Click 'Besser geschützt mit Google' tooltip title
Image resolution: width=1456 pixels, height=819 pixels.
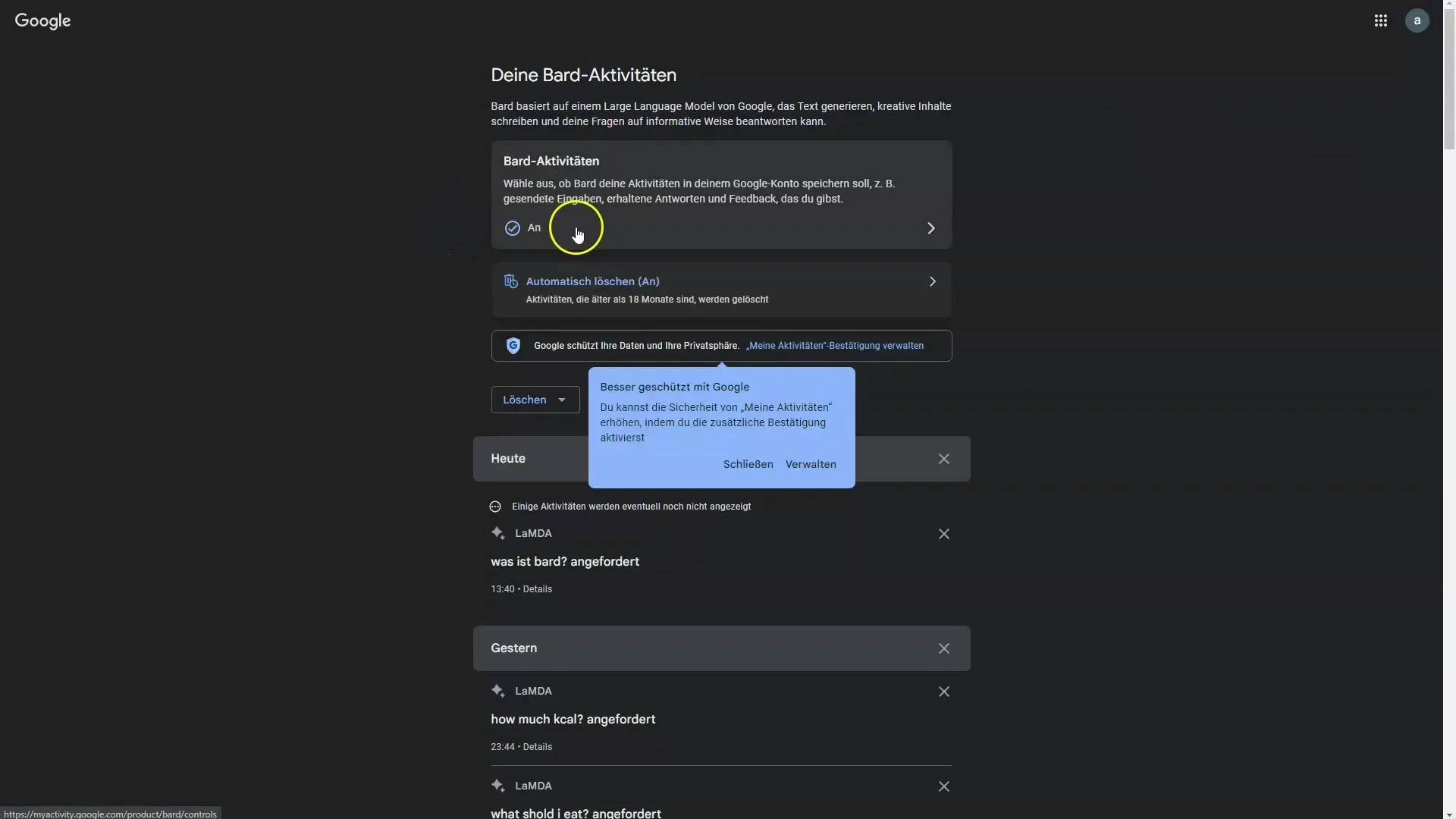point(674,387)
